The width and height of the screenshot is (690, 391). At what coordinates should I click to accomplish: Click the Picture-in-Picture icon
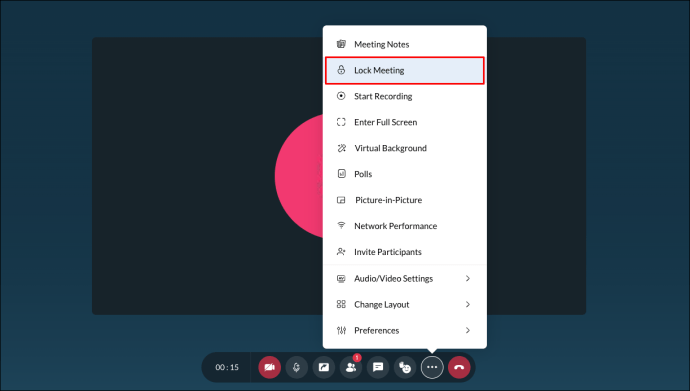pos(341,200)
